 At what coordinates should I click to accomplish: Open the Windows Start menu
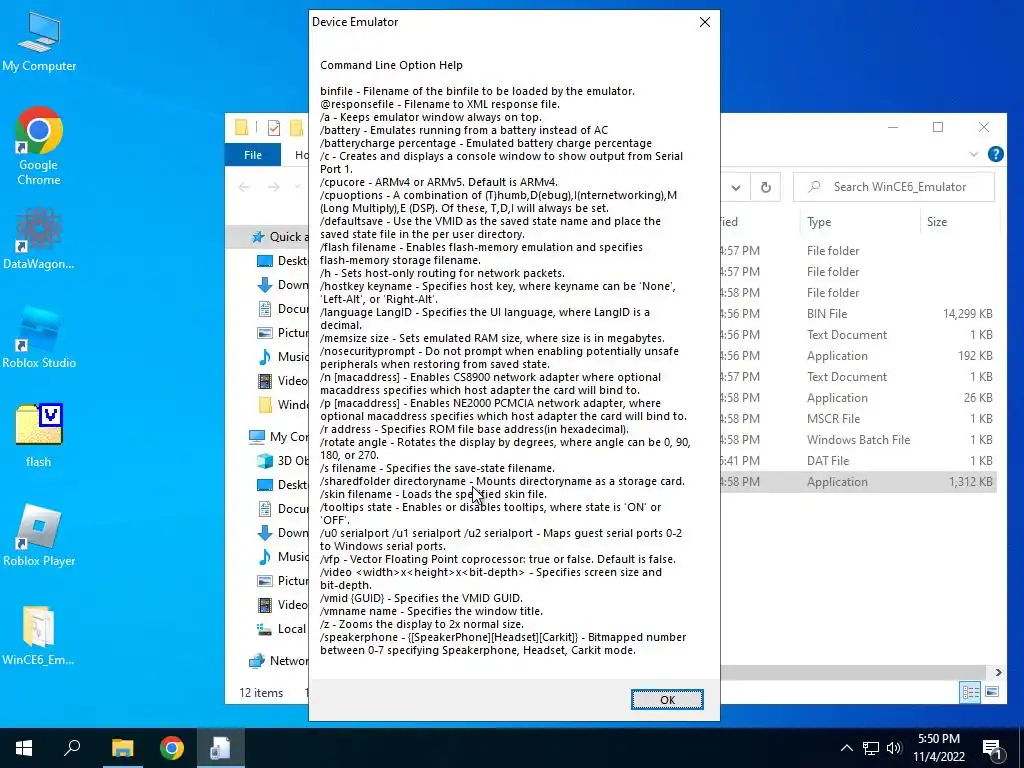[x=24, y=748]
